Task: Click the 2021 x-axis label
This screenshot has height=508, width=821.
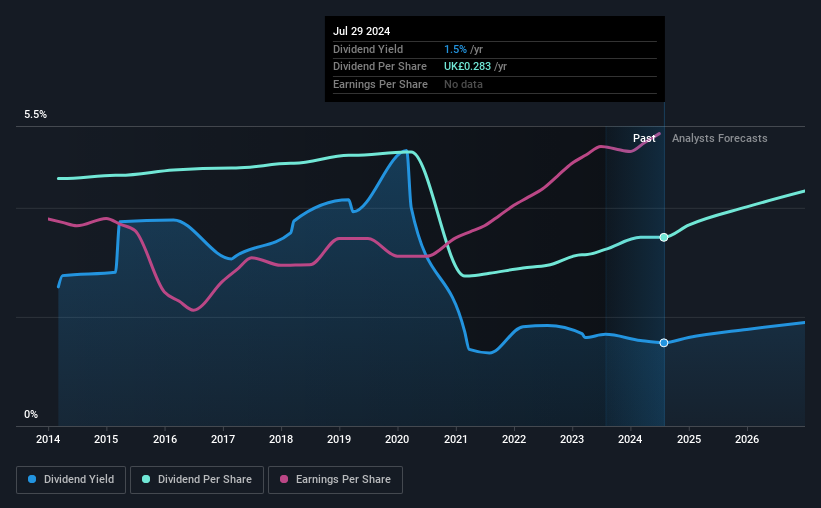Action: pyautogui.click(x=456, y=439)
